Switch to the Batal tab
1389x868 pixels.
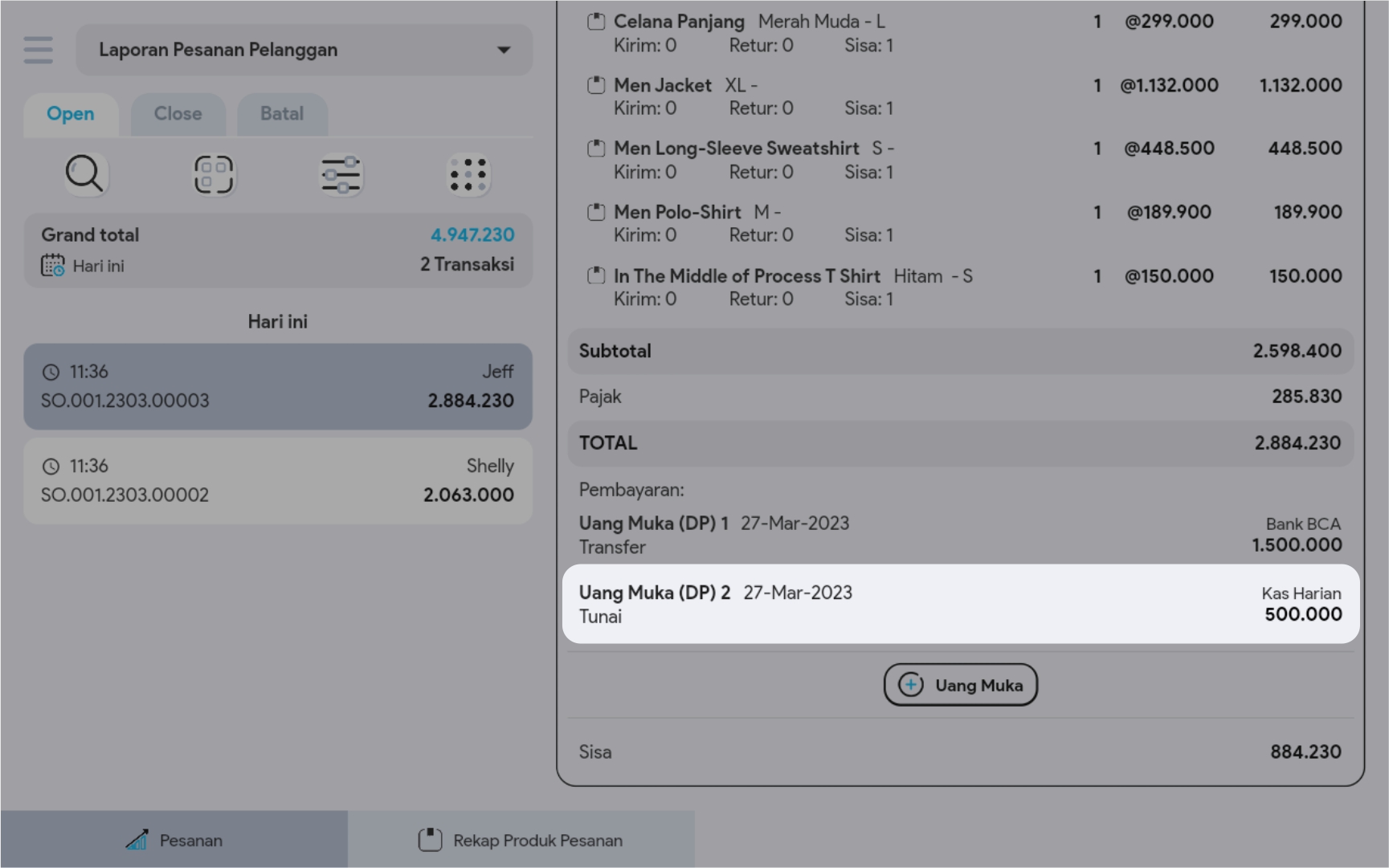(281, 114)
